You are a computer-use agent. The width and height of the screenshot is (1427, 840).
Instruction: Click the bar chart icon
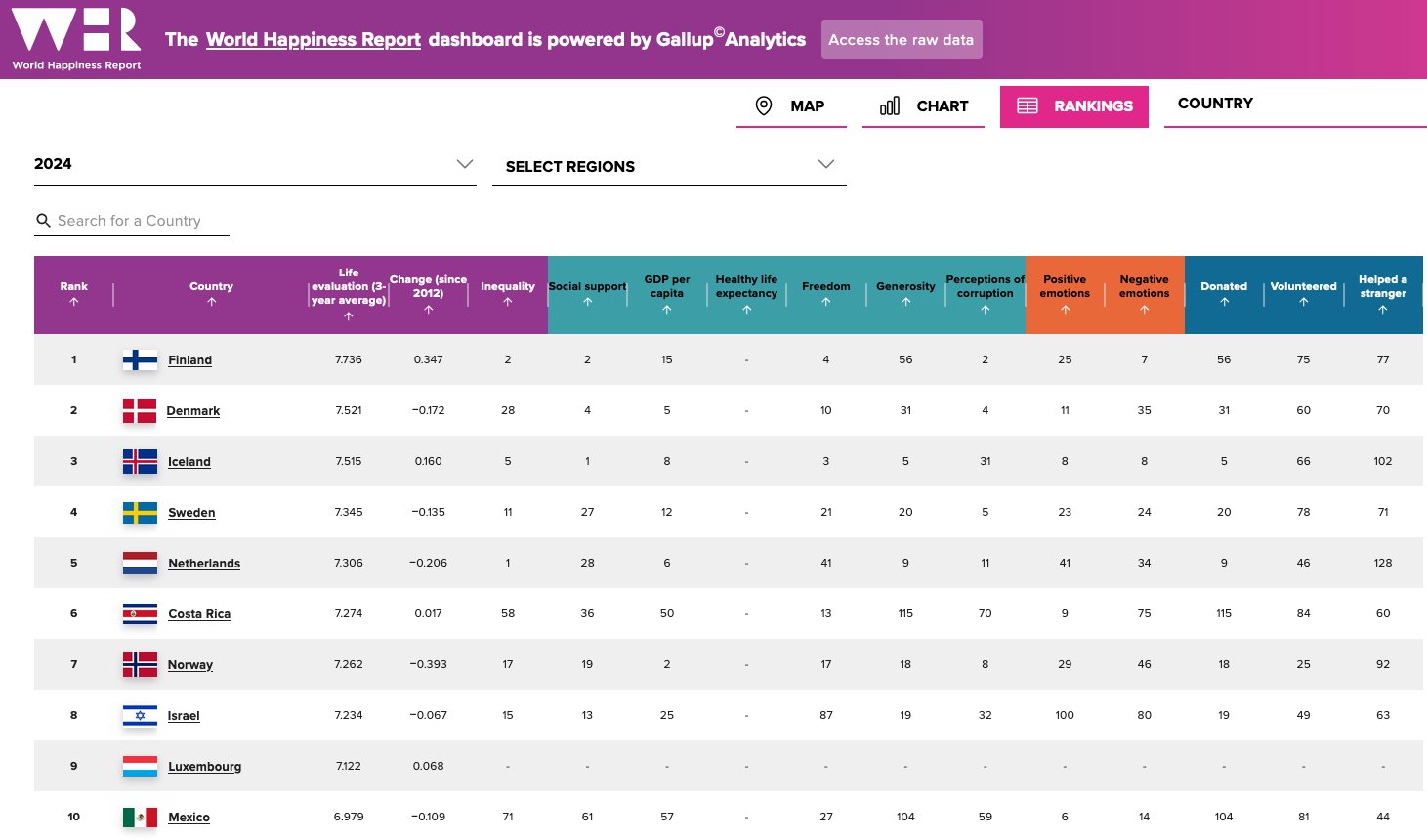[890, 105]
